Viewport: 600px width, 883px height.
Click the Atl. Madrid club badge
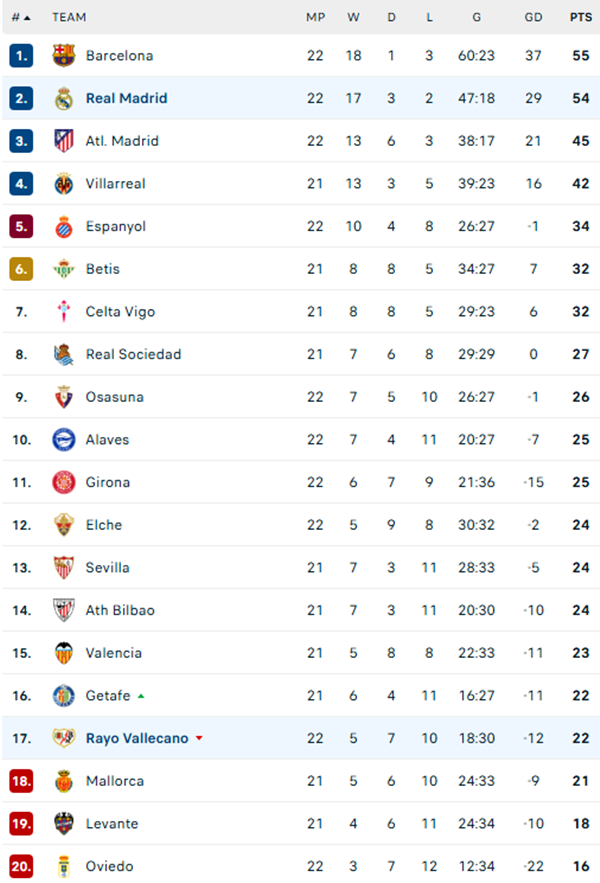[x=64, y=141]
